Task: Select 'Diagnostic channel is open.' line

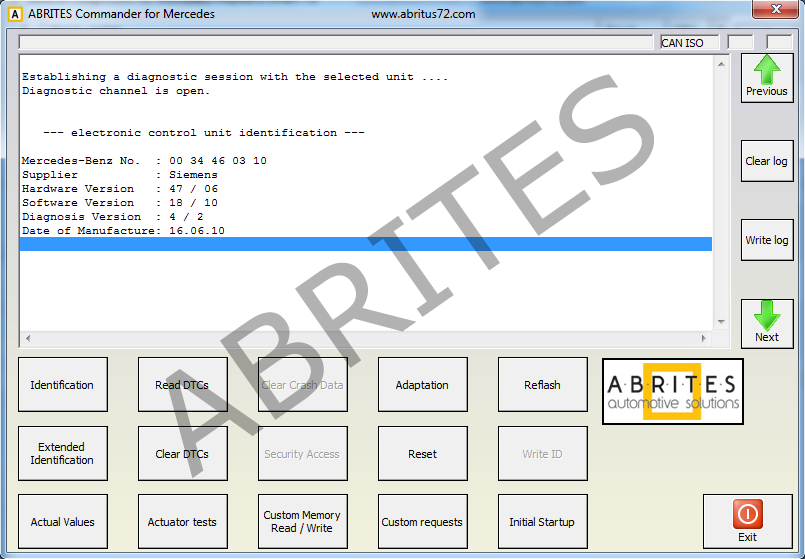Action: [x=116, y=91]
